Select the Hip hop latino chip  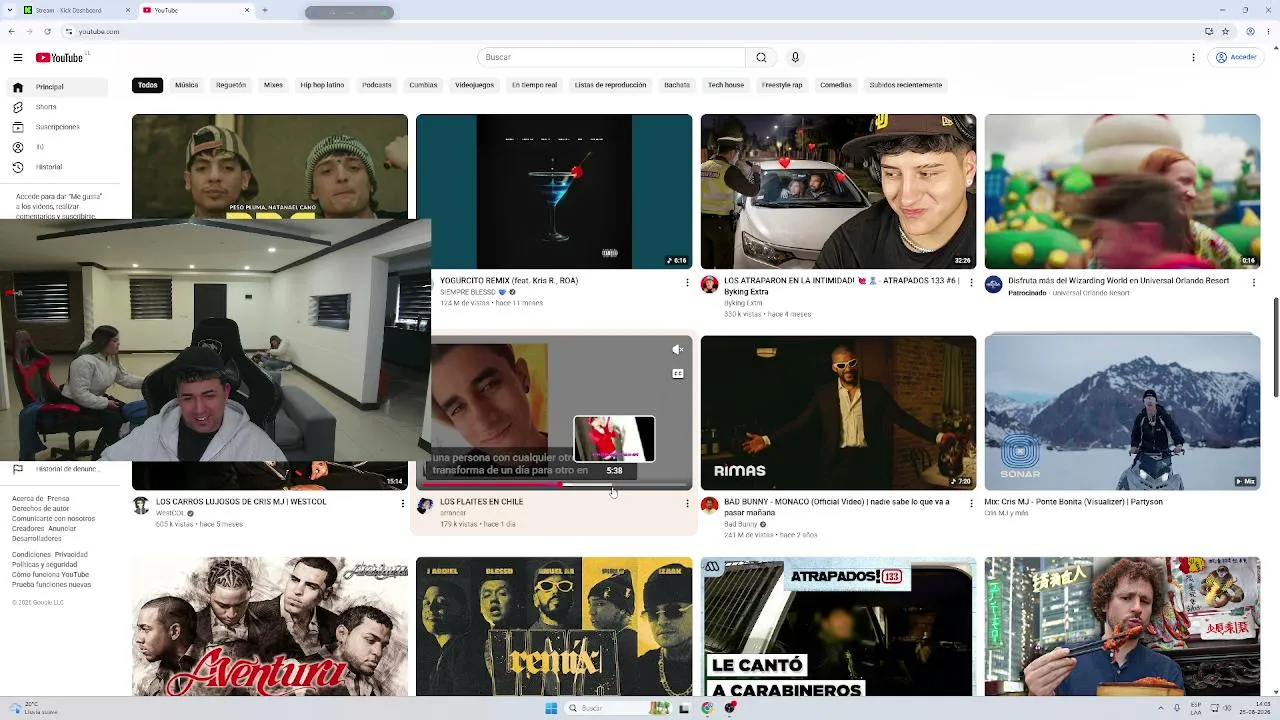(x=322, y=85)
